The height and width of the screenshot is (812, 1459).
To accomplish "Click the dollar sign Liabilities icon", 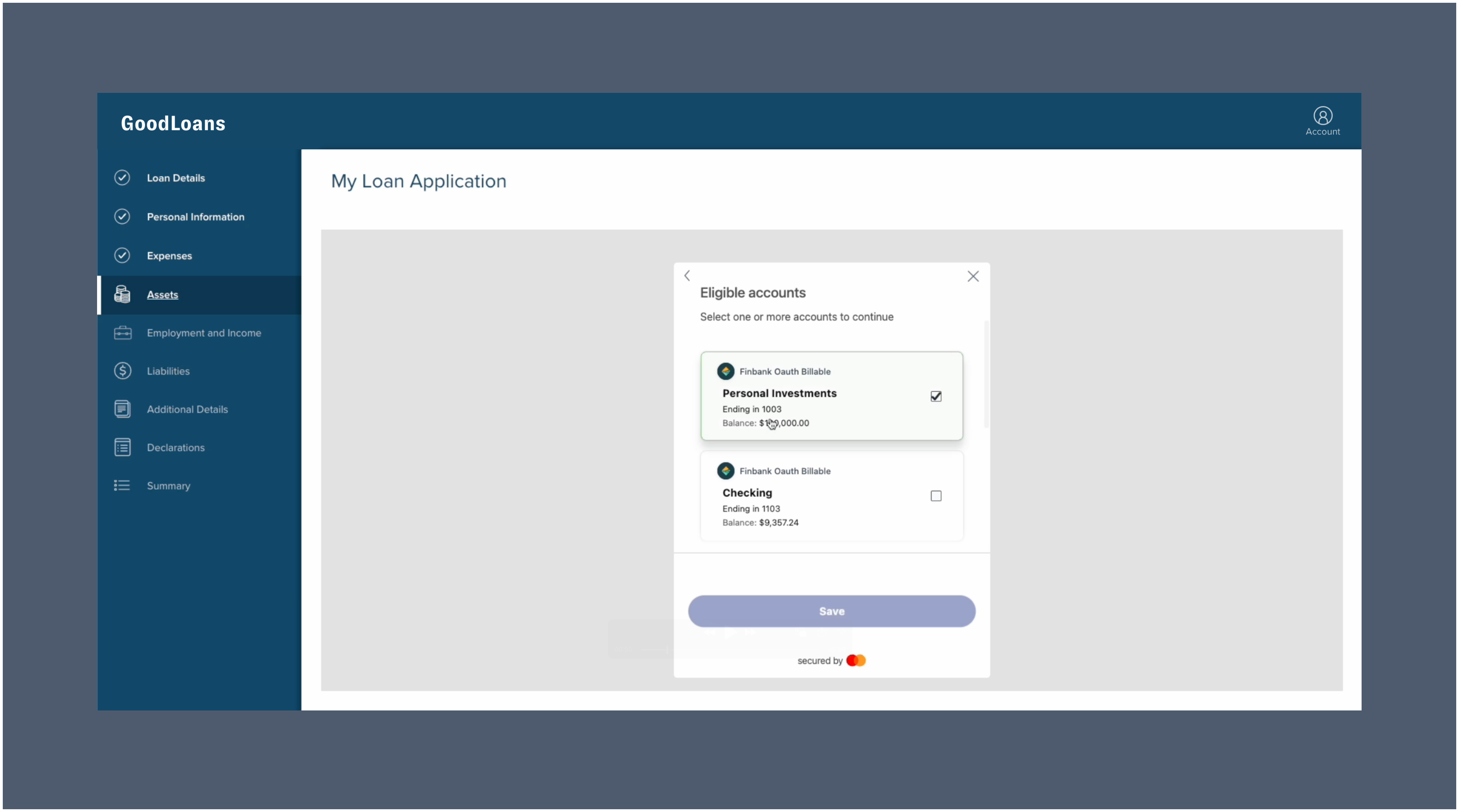I will [122, 371].
